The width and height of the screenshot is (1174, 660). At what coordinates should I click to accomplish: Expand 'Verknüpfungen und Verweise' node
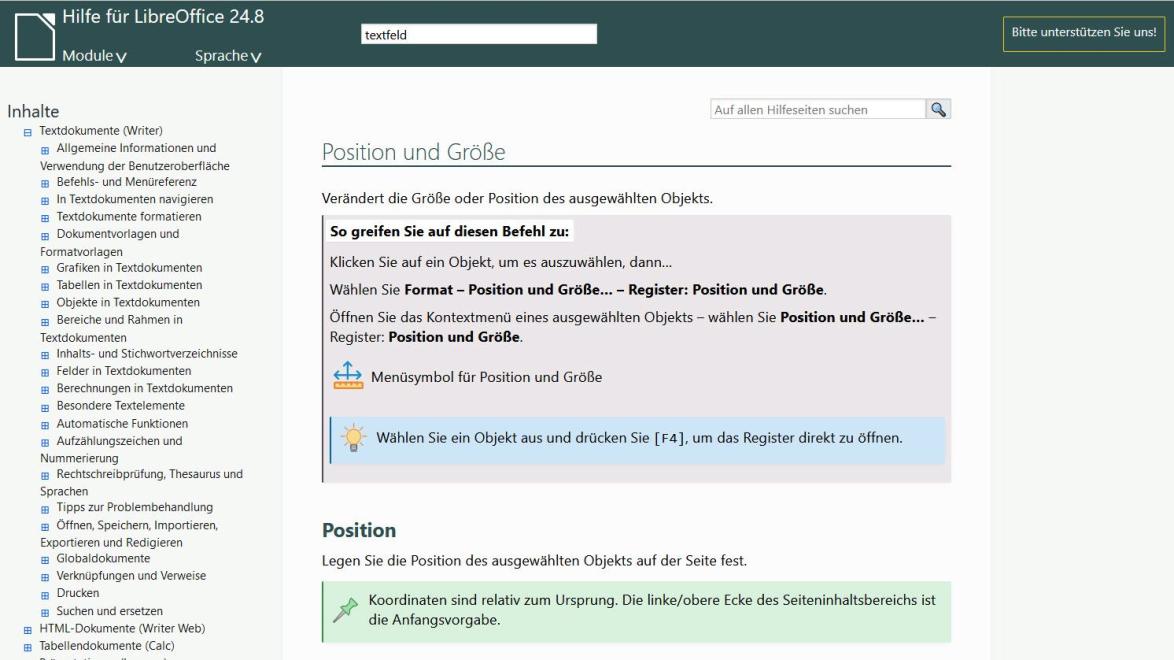(x=45, y=578)
